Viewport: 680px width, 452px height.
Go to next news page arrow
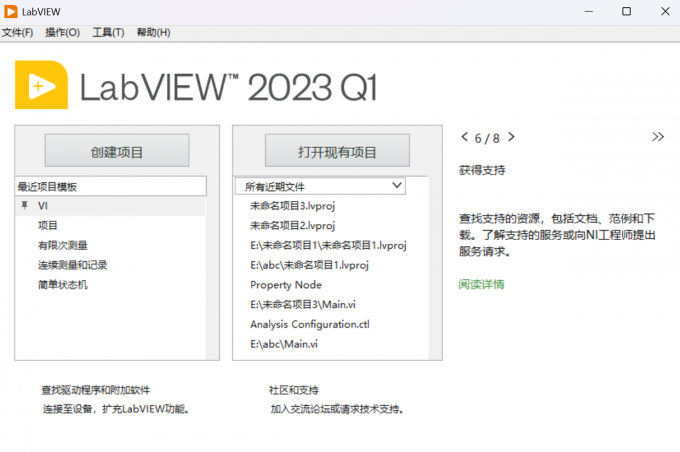coord(511,137)
